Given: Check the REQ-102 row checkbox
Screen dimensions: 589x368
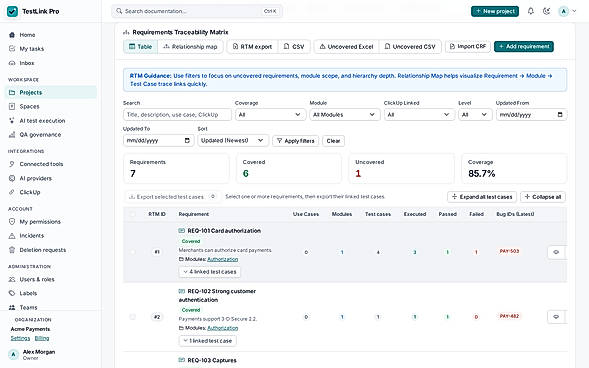Looking at the screenshot, I should [132, 317].
